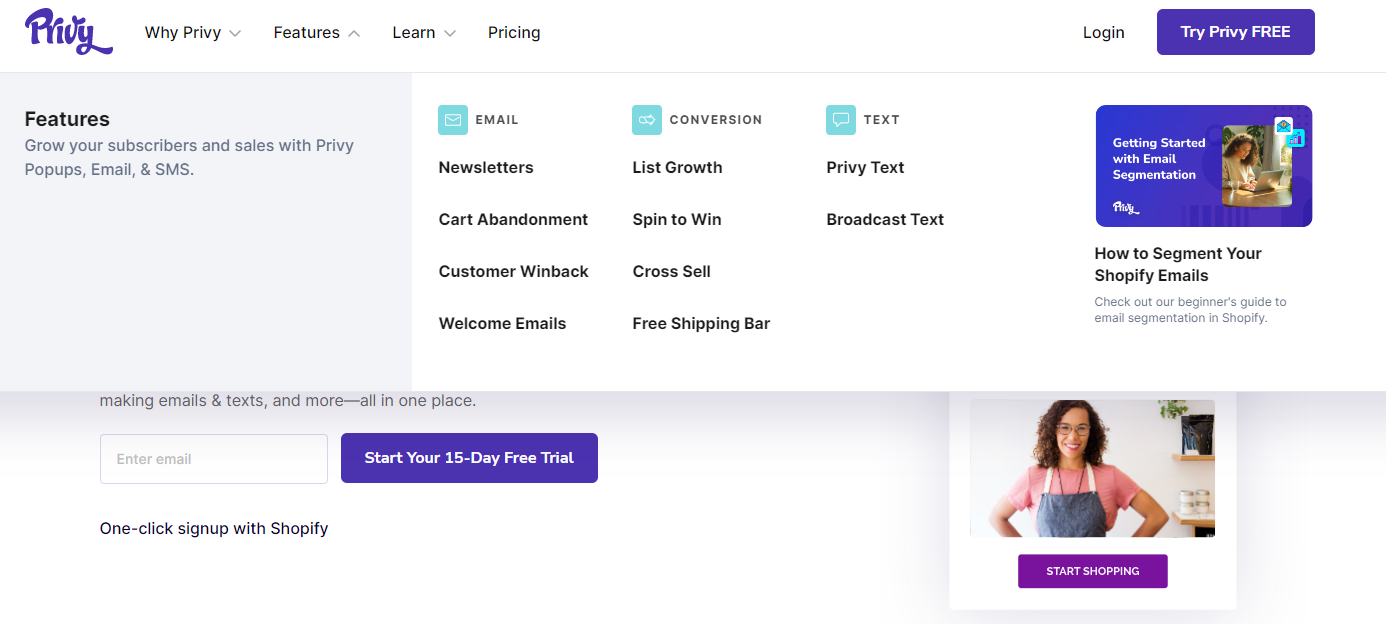Click the Try Privy FREE button
The width and height of the screenshot is (1386, 624).
(1236, 32)
